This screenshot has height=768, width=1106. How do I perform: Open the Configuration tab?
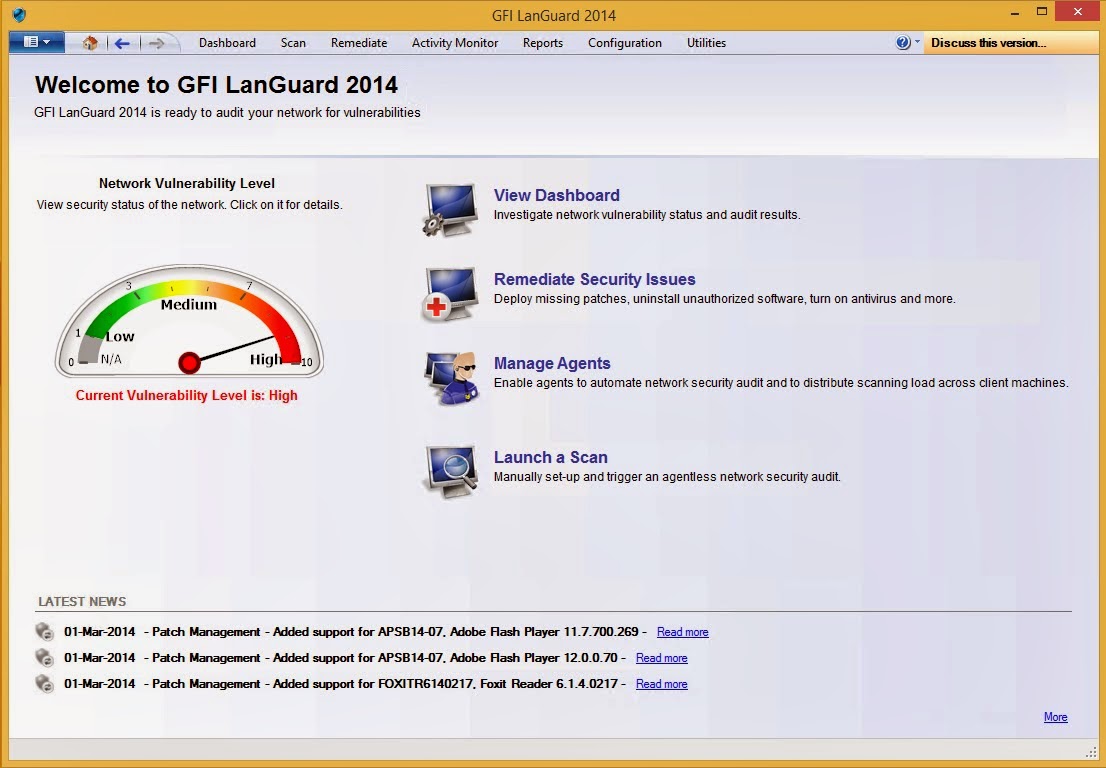pos(625,43)
